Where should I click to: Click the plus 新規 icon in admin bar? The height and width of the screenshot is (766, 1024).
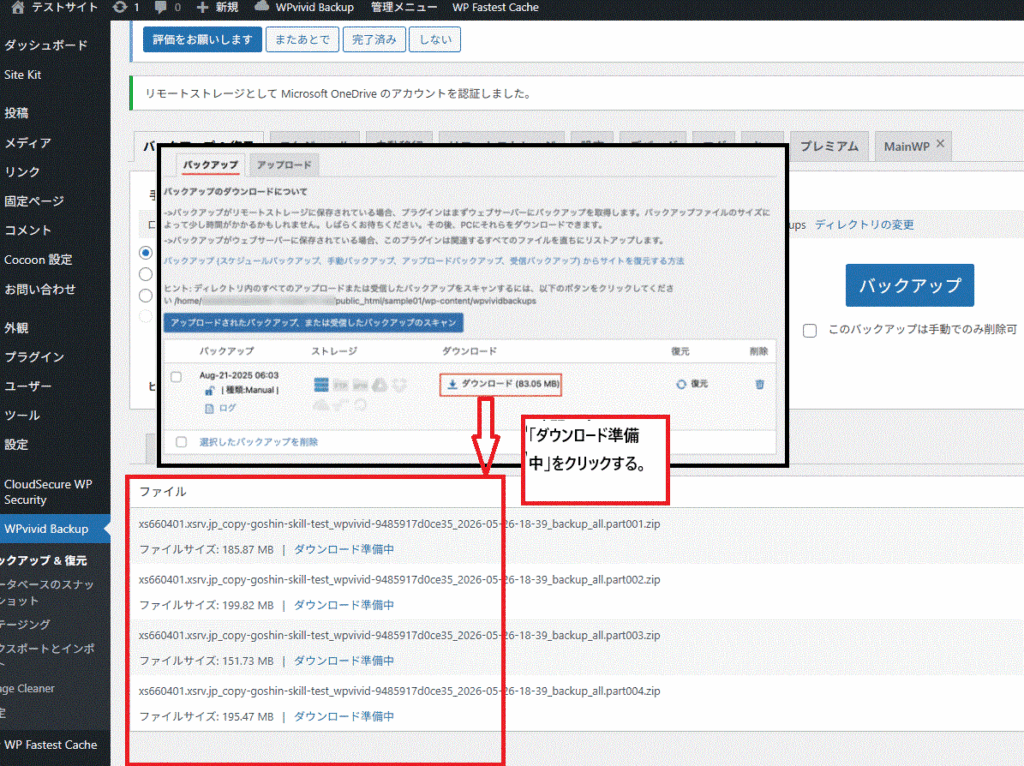[x=202, y=7]
